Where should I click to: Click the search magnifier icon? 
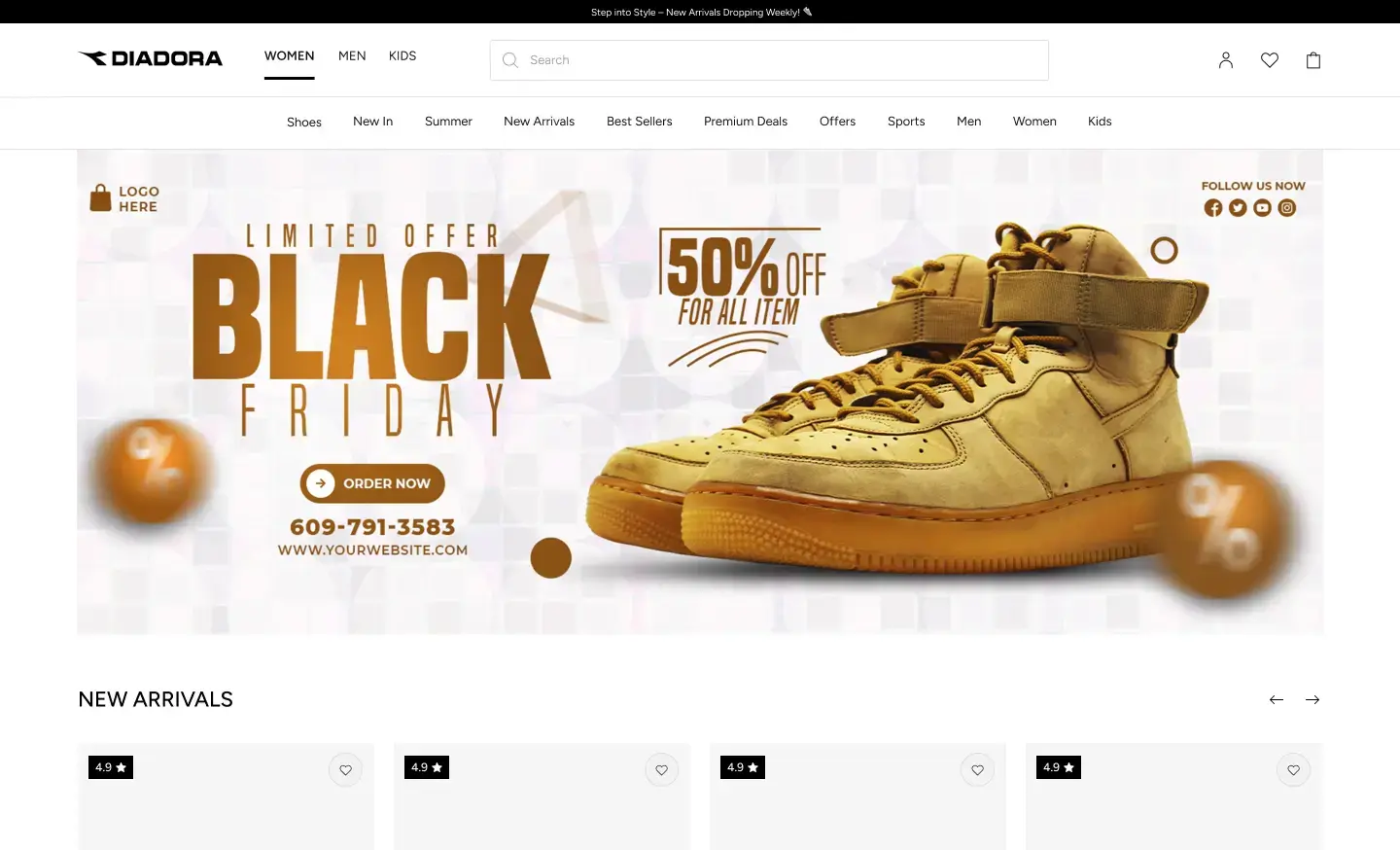pos(510,60)
